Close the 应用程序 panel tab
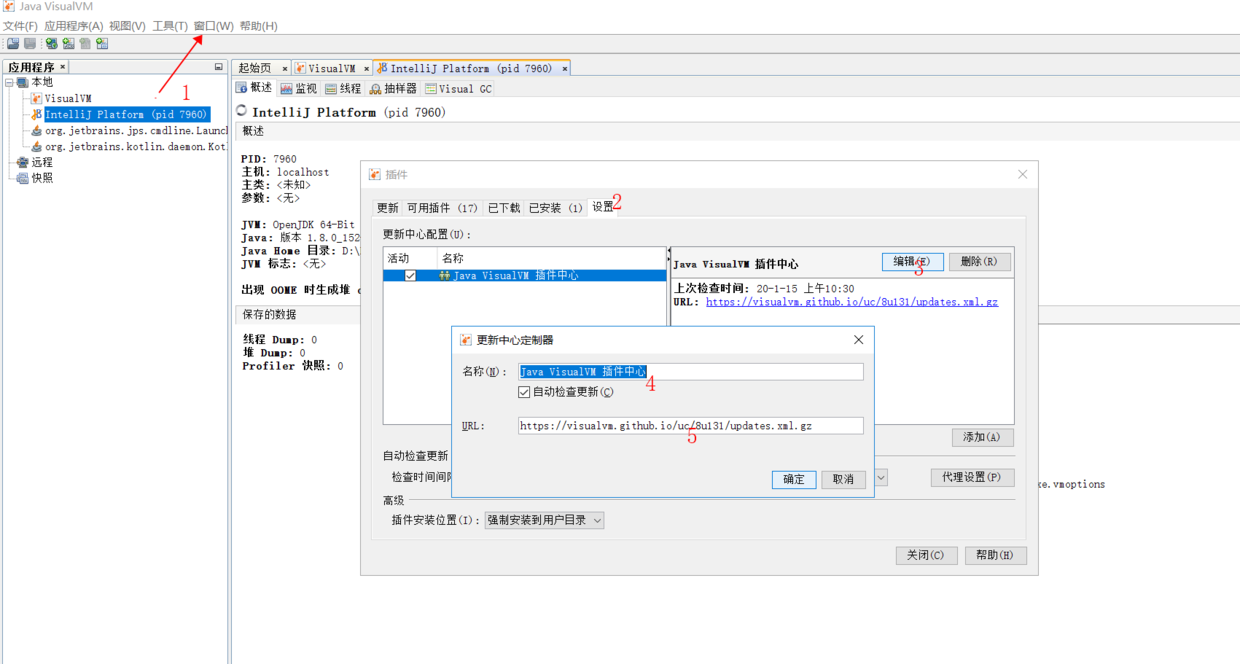Image resolution: width=1240 pixels, height=664 pixels. pos(62,67)
